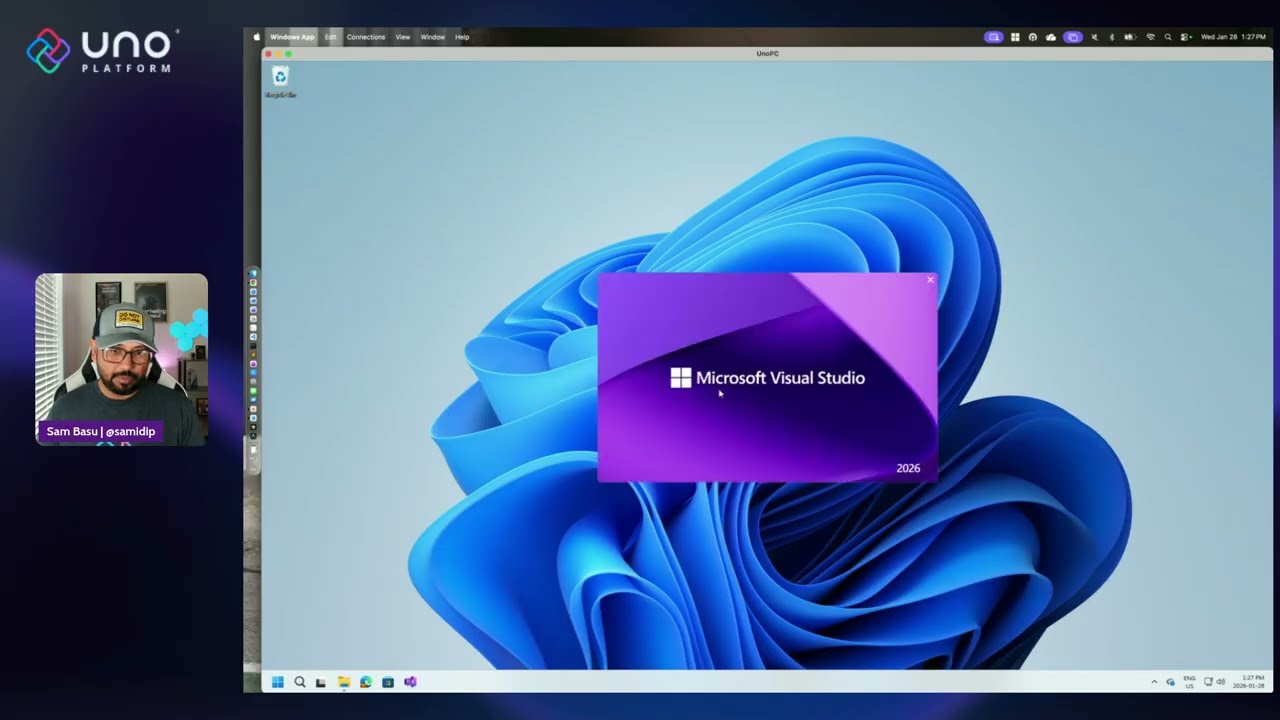Open the Windows Start menu
Image resolution: width=1280 pixels, height=720 pixels.
coord(278,682)
